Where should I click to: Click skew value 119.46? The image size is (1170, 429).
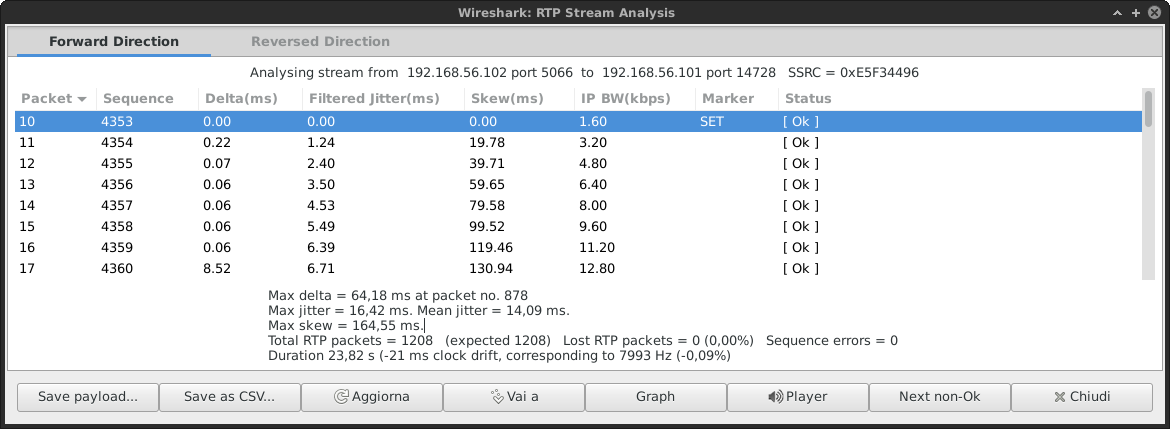pos(491,247)
